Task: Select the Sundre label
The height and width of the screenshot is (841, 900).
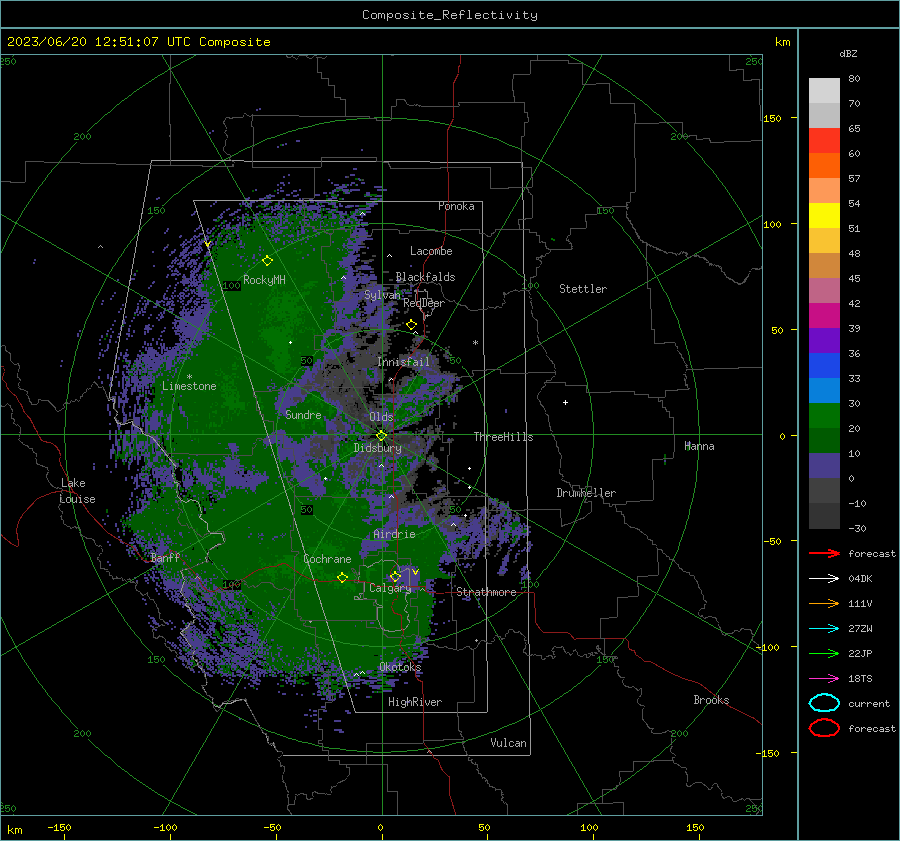Action: tap(303, 415)
